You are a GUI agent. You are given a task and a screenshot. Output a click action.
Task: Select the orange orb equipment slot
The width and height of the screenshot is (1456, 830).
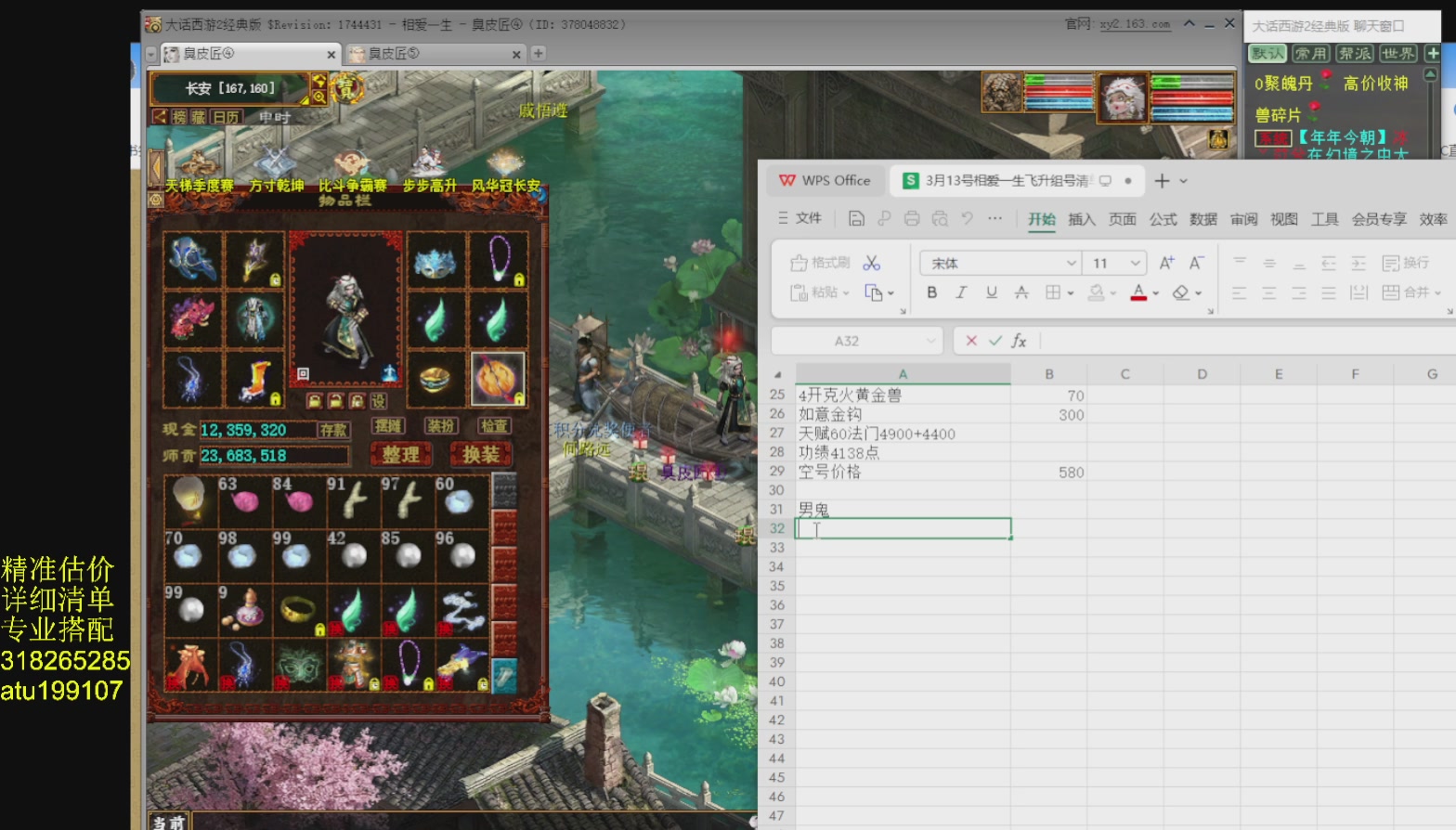coord(498,379)
